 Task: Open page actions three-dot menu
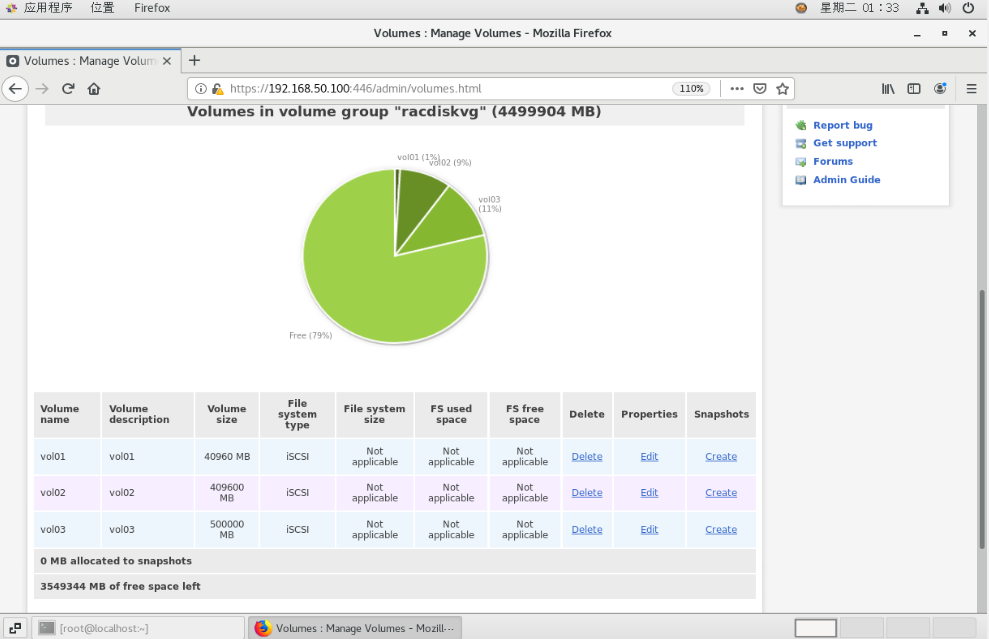(737, 89)
